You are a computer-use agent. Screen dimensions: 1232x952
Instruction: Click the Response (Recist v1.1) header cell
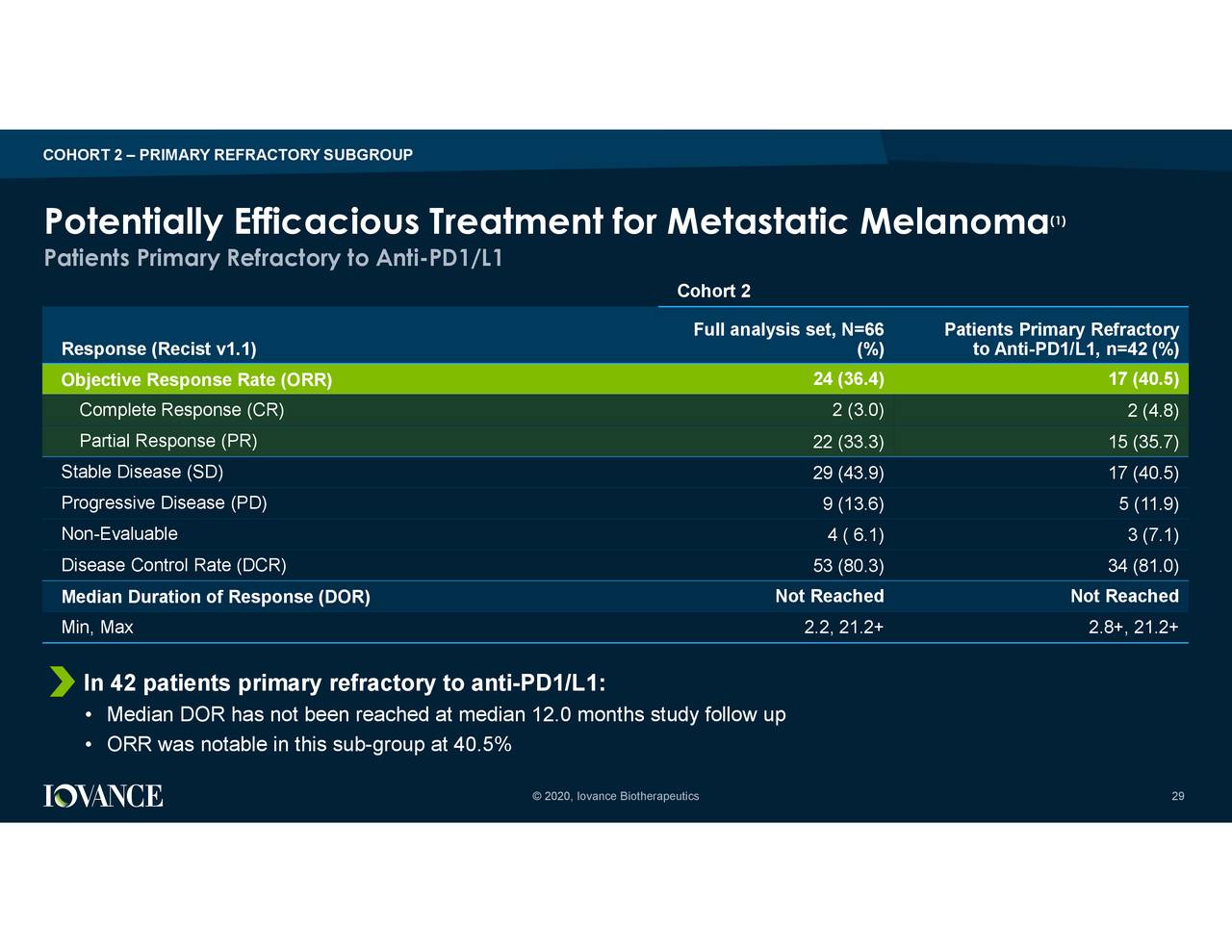(x=159, y=348)
